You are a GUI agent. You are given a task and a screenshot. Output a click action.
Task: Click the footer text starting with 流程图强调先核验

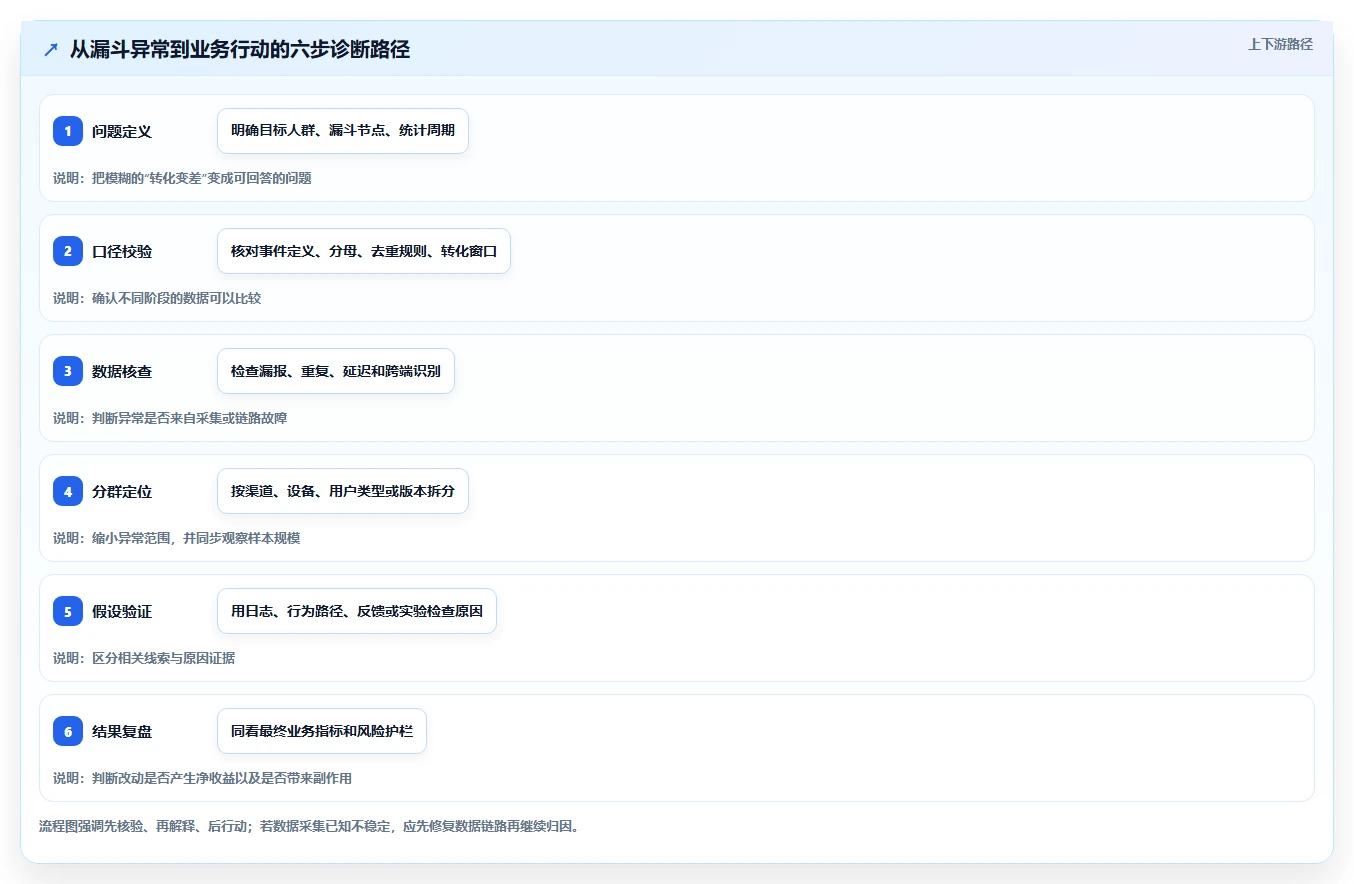pyautogui.click(x=309, y=827)
